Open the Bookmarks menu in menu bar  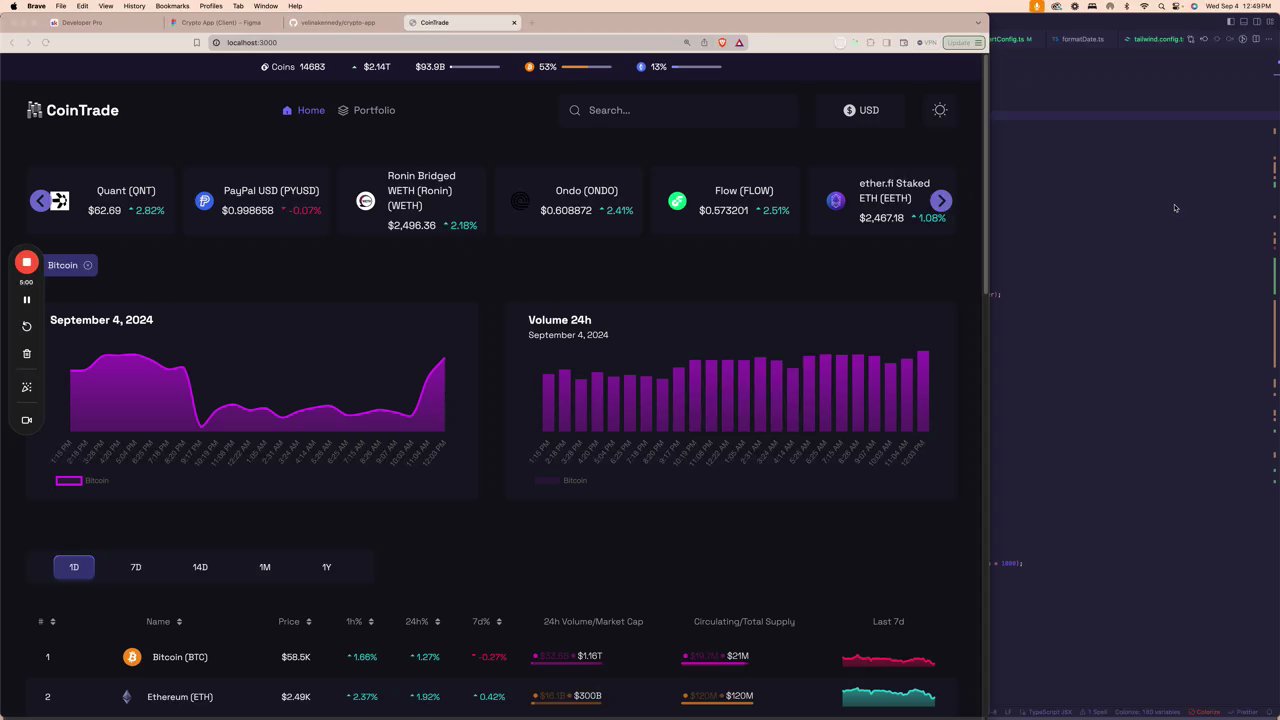coord(172,6)
